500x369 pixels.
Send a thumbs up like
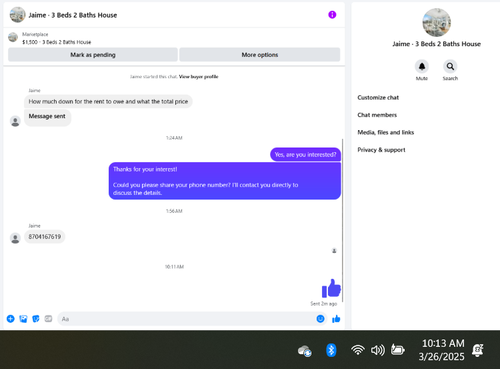click(x=336, y=319)
